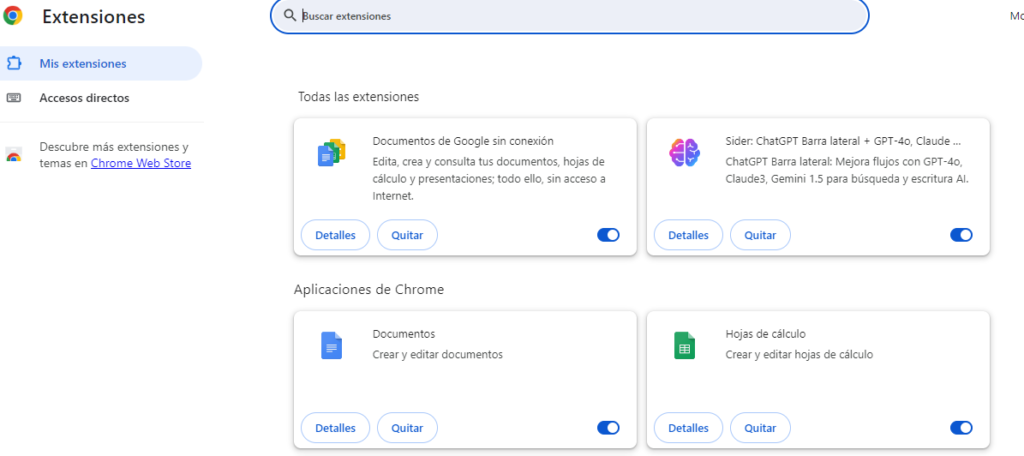This screenshot has height=456, width=1024.
Task: Open Detalles for Hojas de cálculo
Action: [688, 428]
